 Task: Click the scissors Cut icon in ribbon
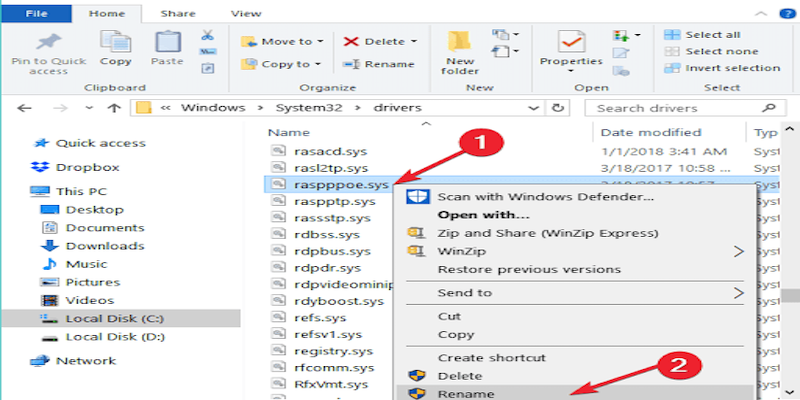tap(208, 35)
